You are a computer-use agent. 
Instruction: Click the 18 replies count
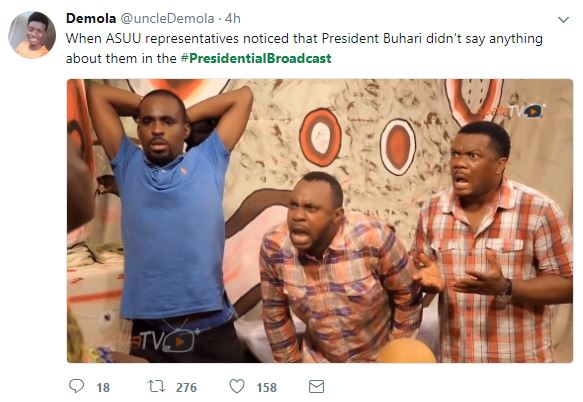(103, 387)
